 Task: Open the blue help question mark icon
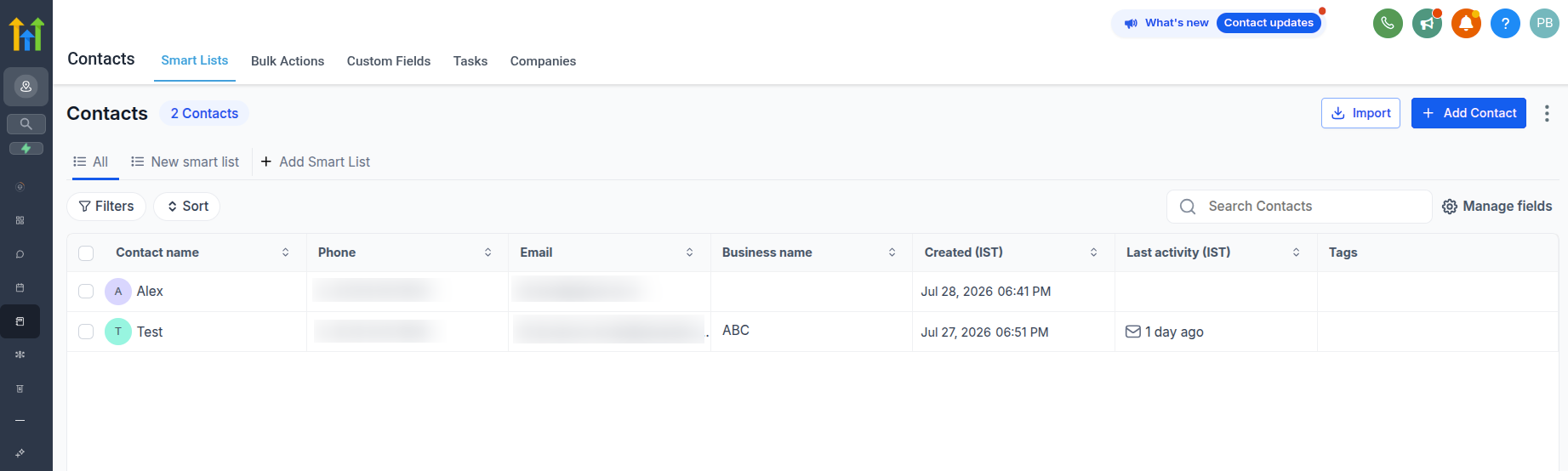pos(1505,23)
